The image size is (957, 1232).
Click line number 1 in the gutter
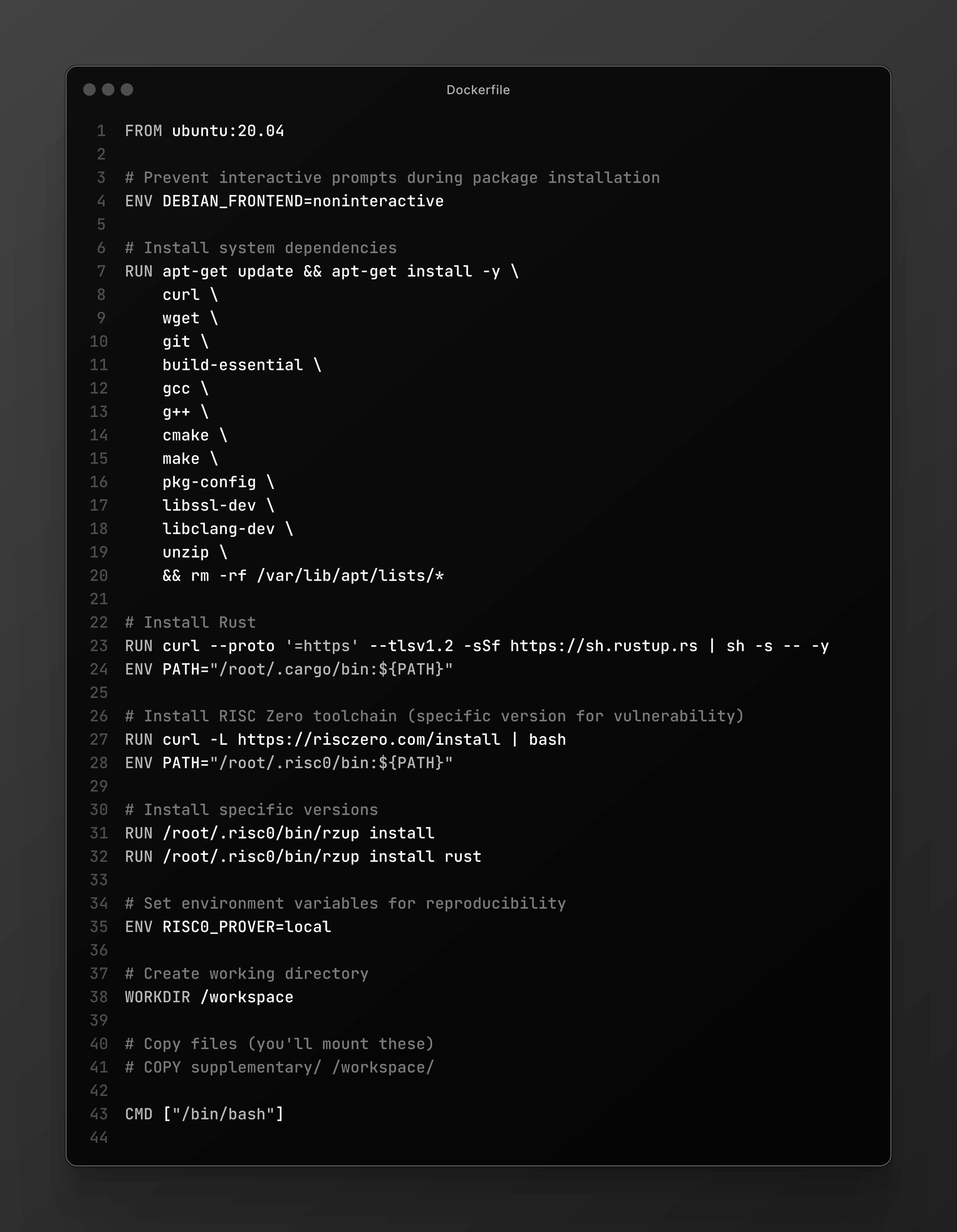pyautogui.click(x=101, y=131)
